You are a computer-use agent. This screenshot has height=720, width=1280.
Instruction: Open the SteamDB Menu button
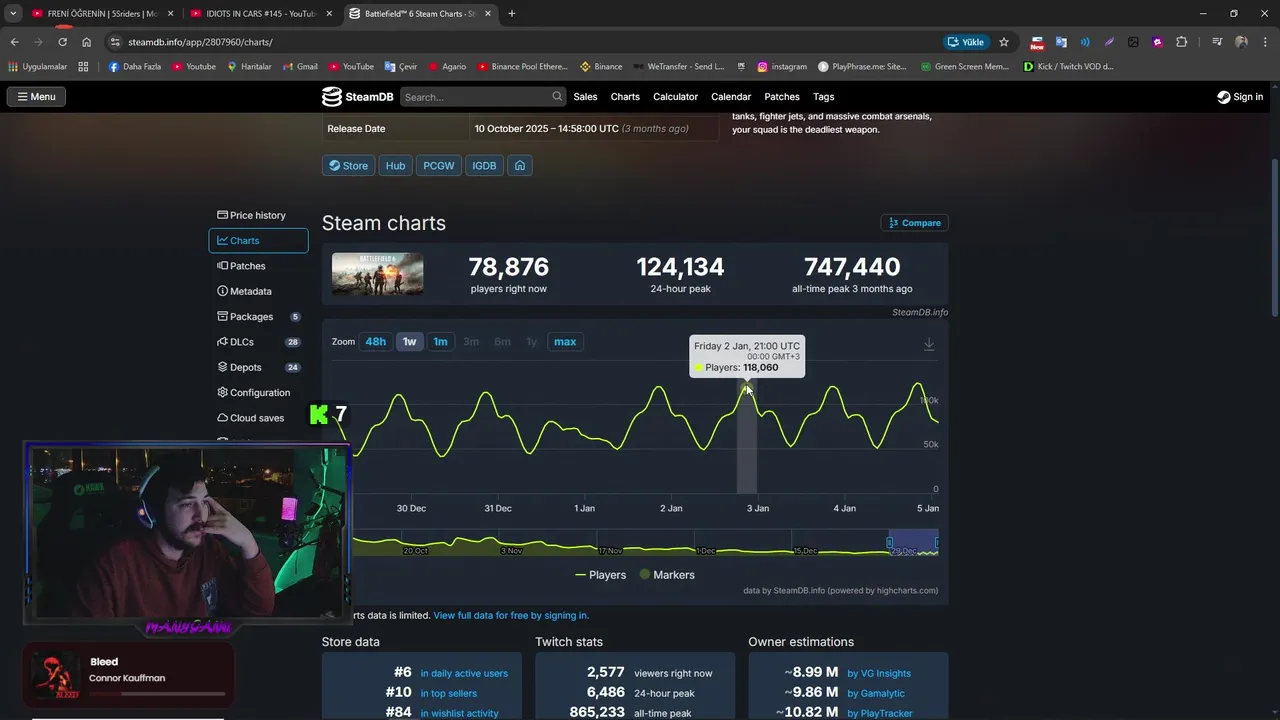click(x=36, y=97)
